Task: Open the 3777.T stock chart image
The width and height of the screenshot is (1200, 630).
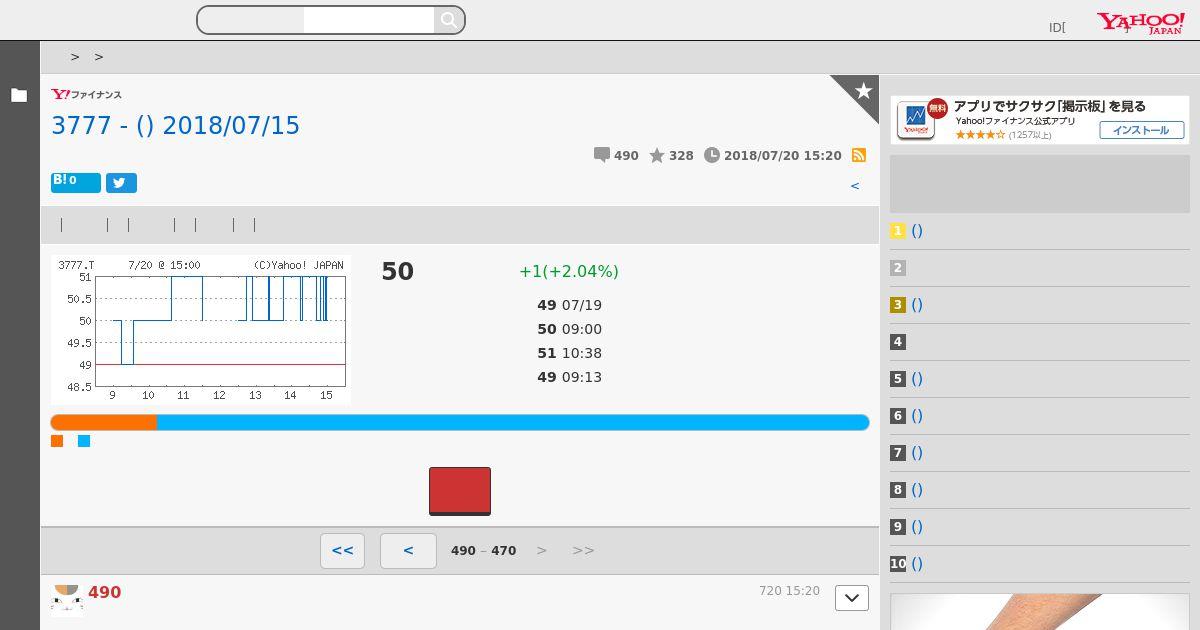Action: pyautogui.click(x=200, y=329)
